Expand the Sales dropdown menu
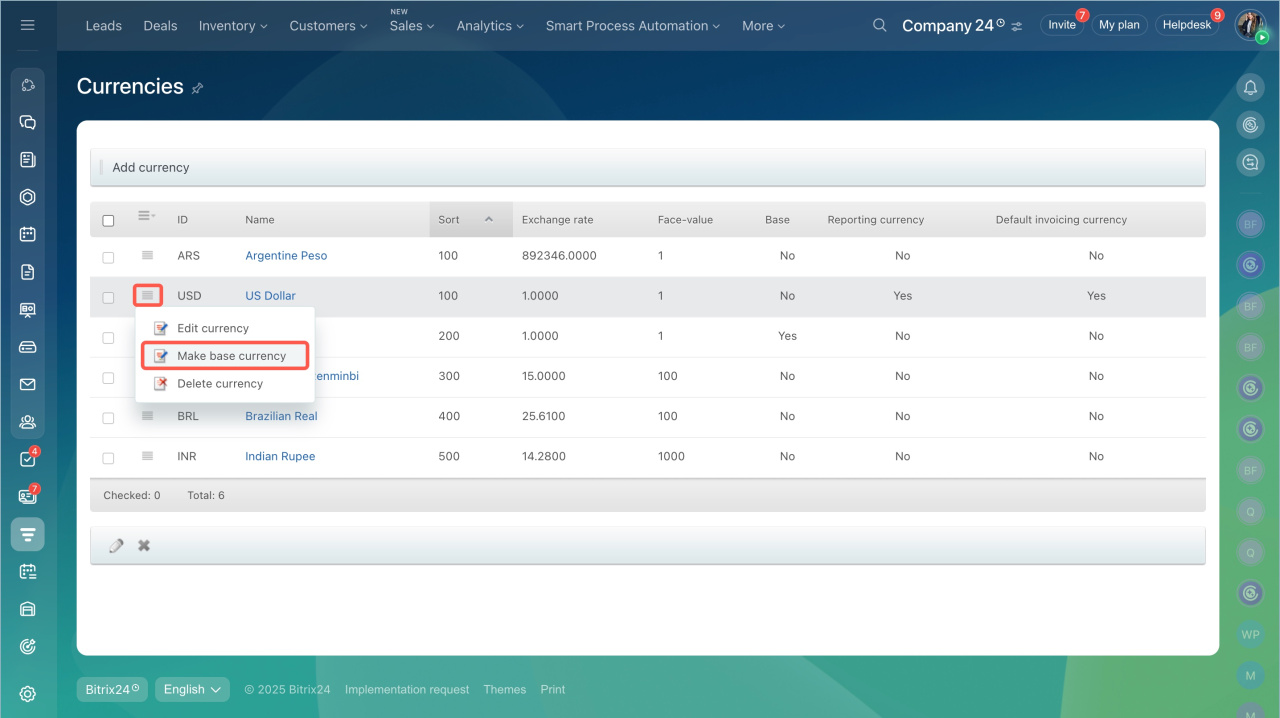This screenshot has height=718, width=1280. (x=411, y=26)
